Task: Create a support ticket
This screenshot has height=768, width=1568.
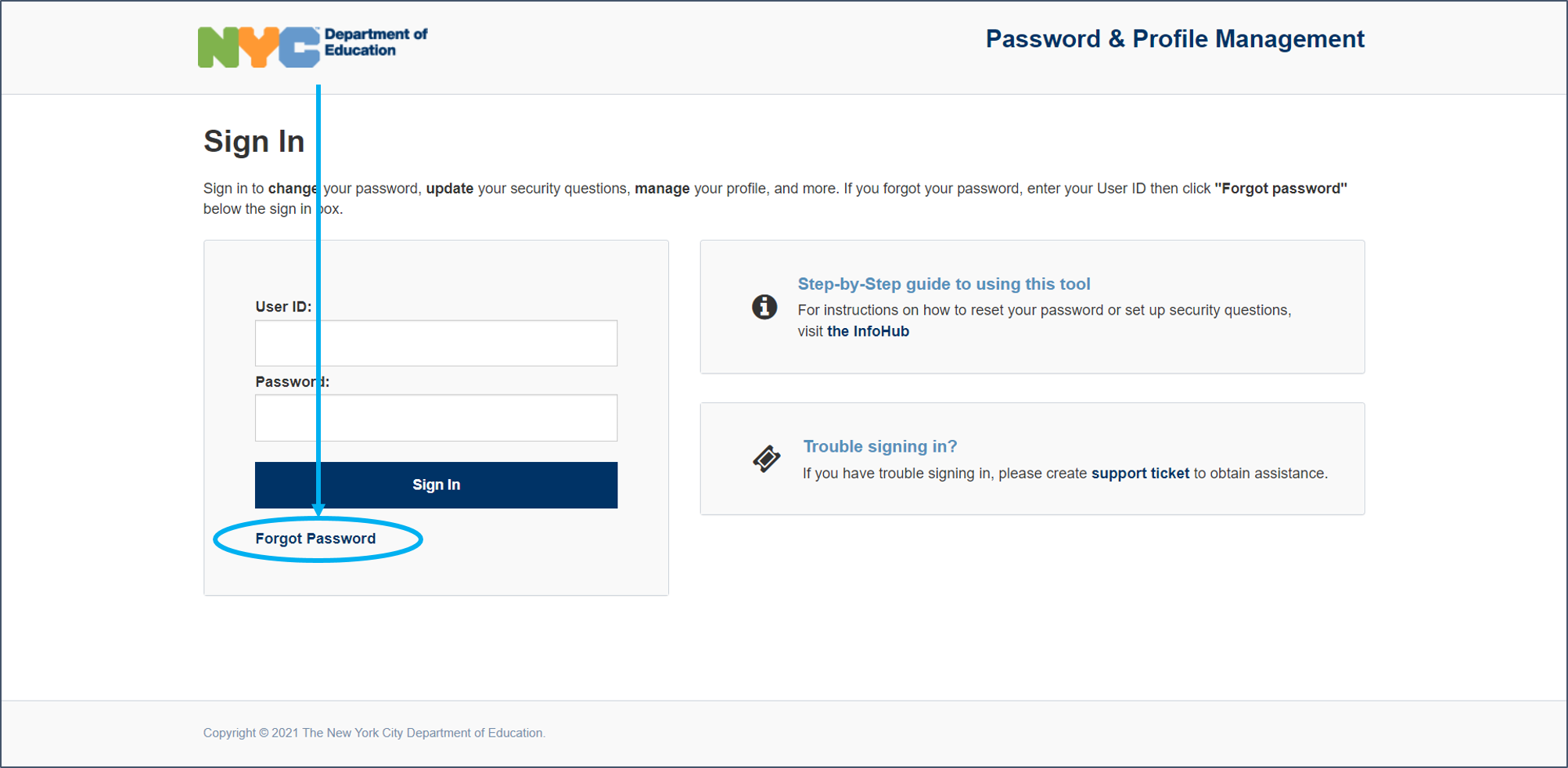Action: pyautogui.click(x=1139, y=473)
